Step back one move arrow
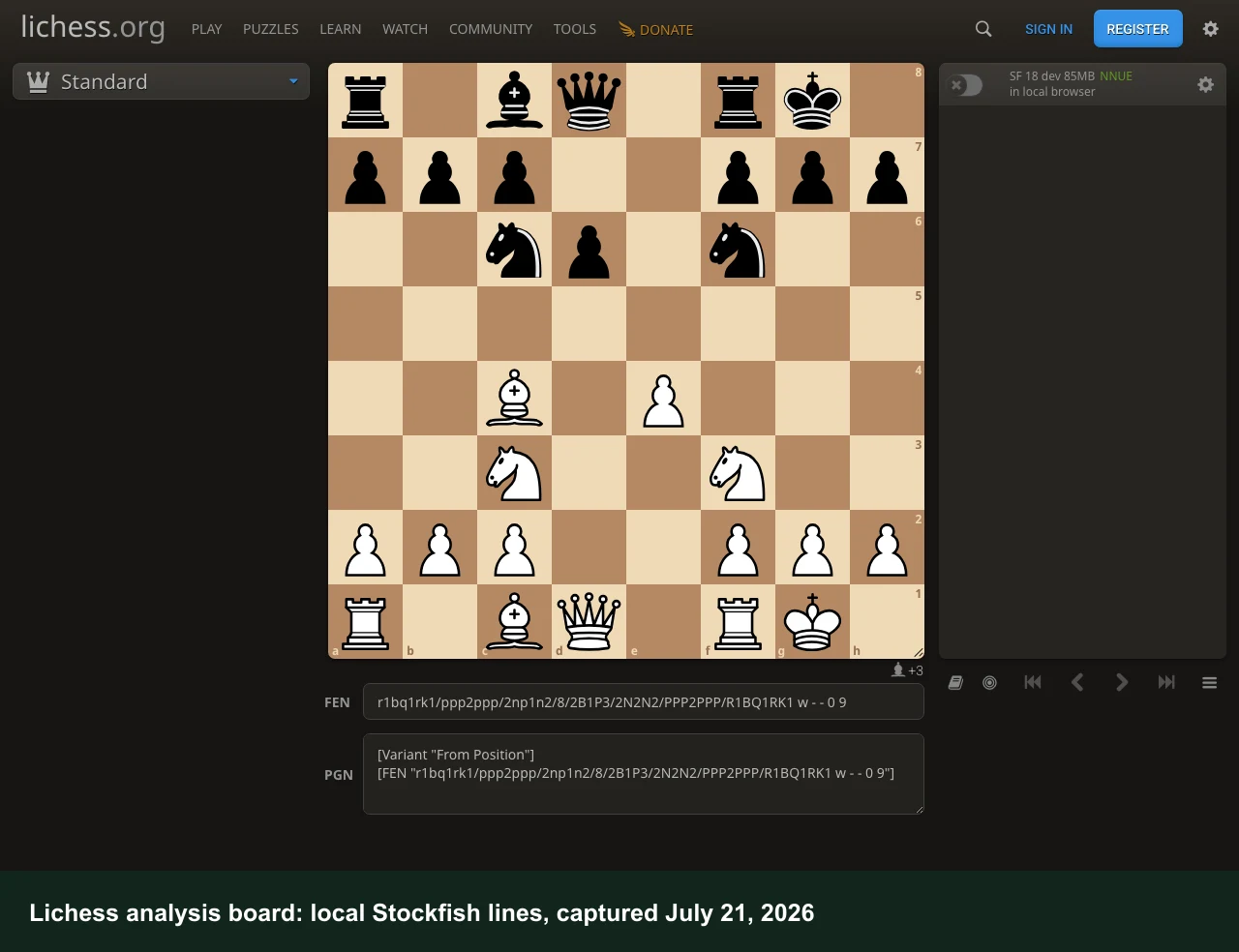 (1077, 682)
